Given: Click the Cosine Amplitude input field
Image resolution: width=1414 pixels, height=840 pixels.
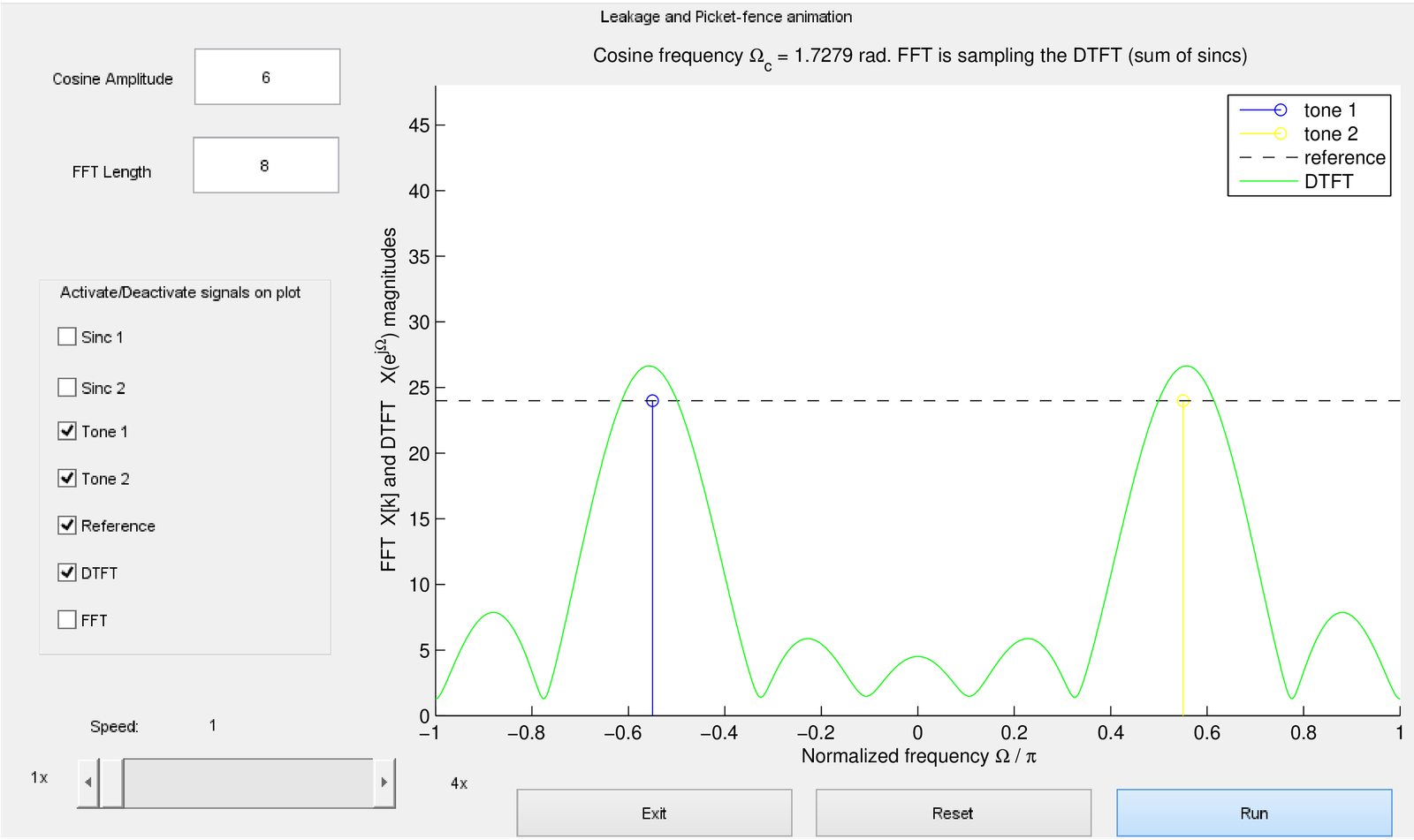Looking at the screenshot, I should (267, 78).
